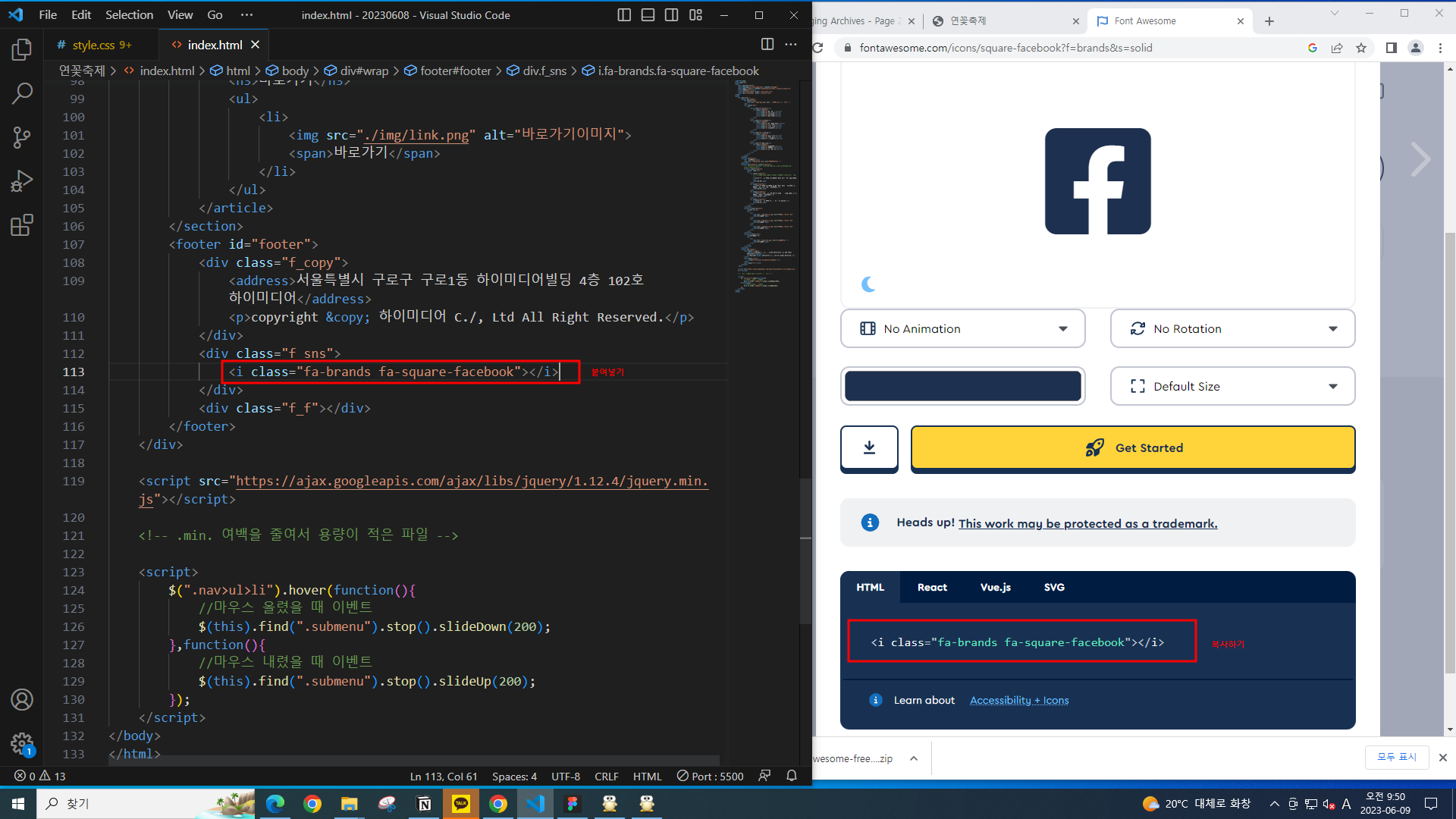Open the trademark protection link
This screenshot has height=819, width=1456.
coord(1087,523)
